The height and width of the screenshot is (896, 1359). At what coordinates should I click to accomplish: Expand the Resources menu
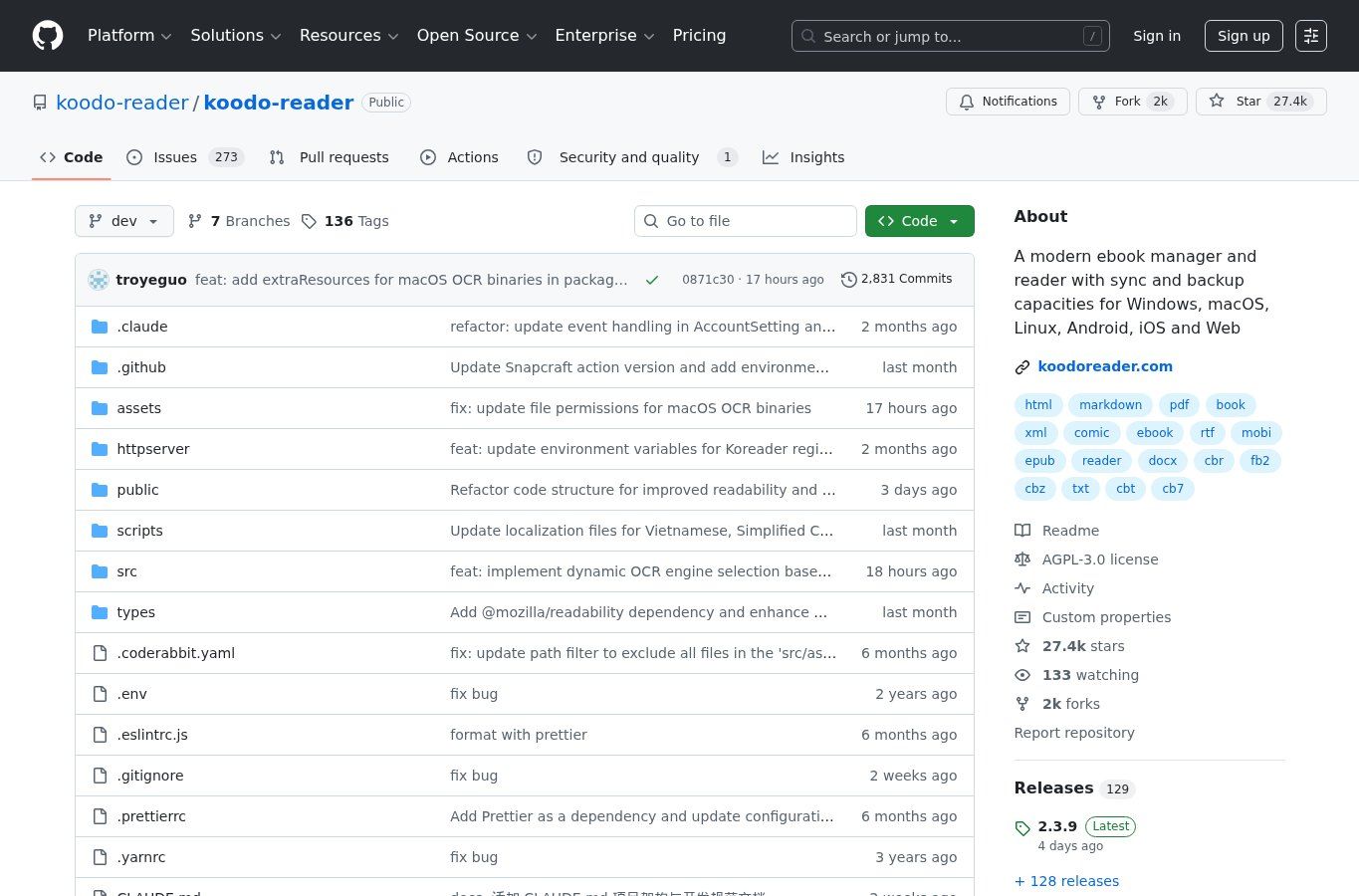point(348,36)
